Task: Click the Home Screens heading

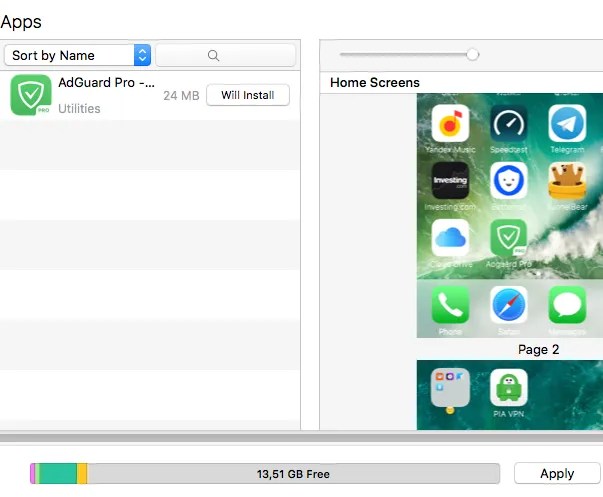Action: 375,82
